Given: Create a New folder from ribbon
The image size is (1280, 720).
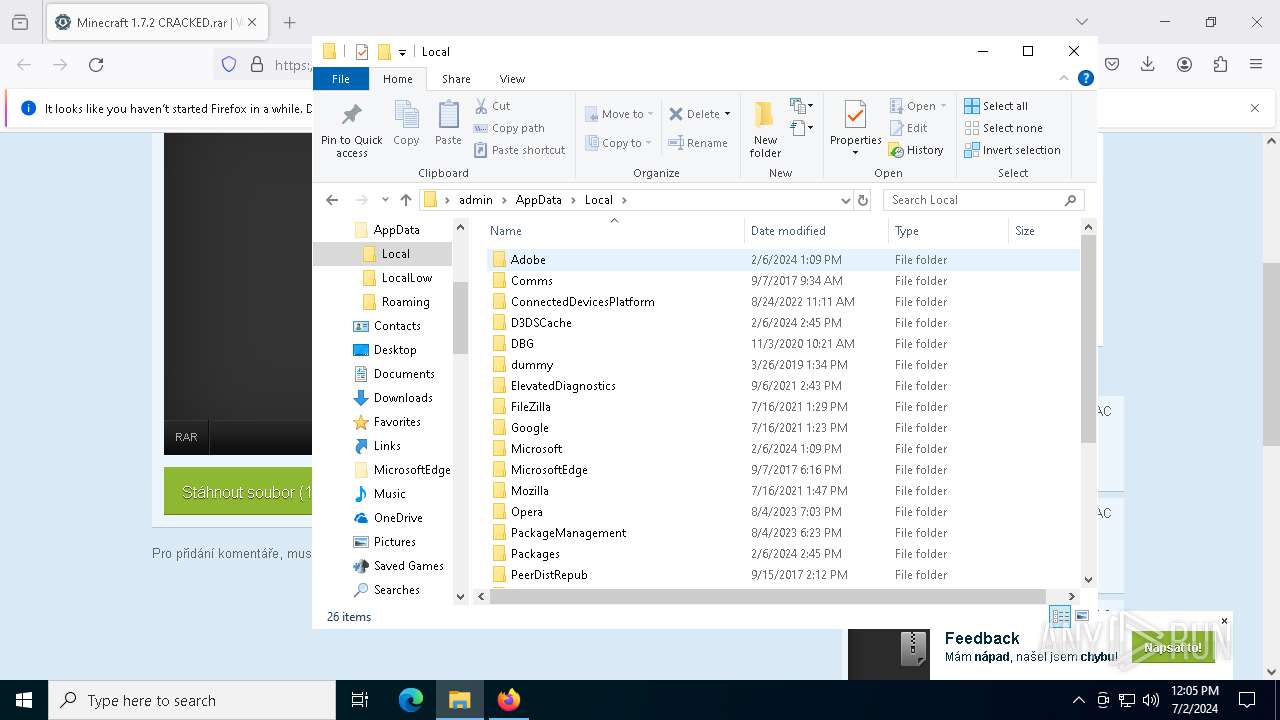Looking at the screenshot, I should click(765, 129).
